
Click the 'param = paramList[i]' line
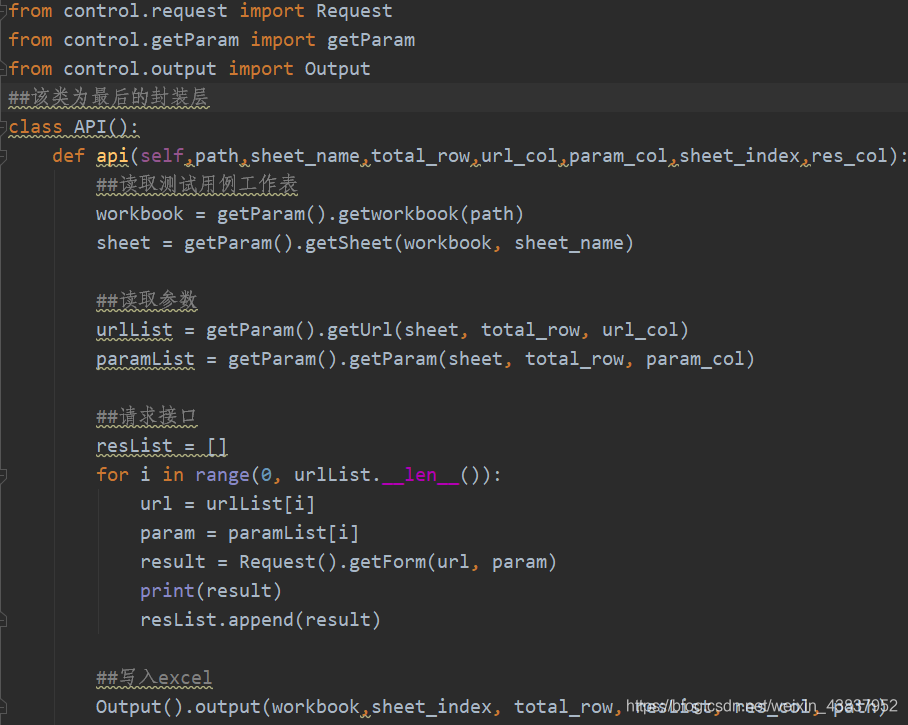coord(250,533)
